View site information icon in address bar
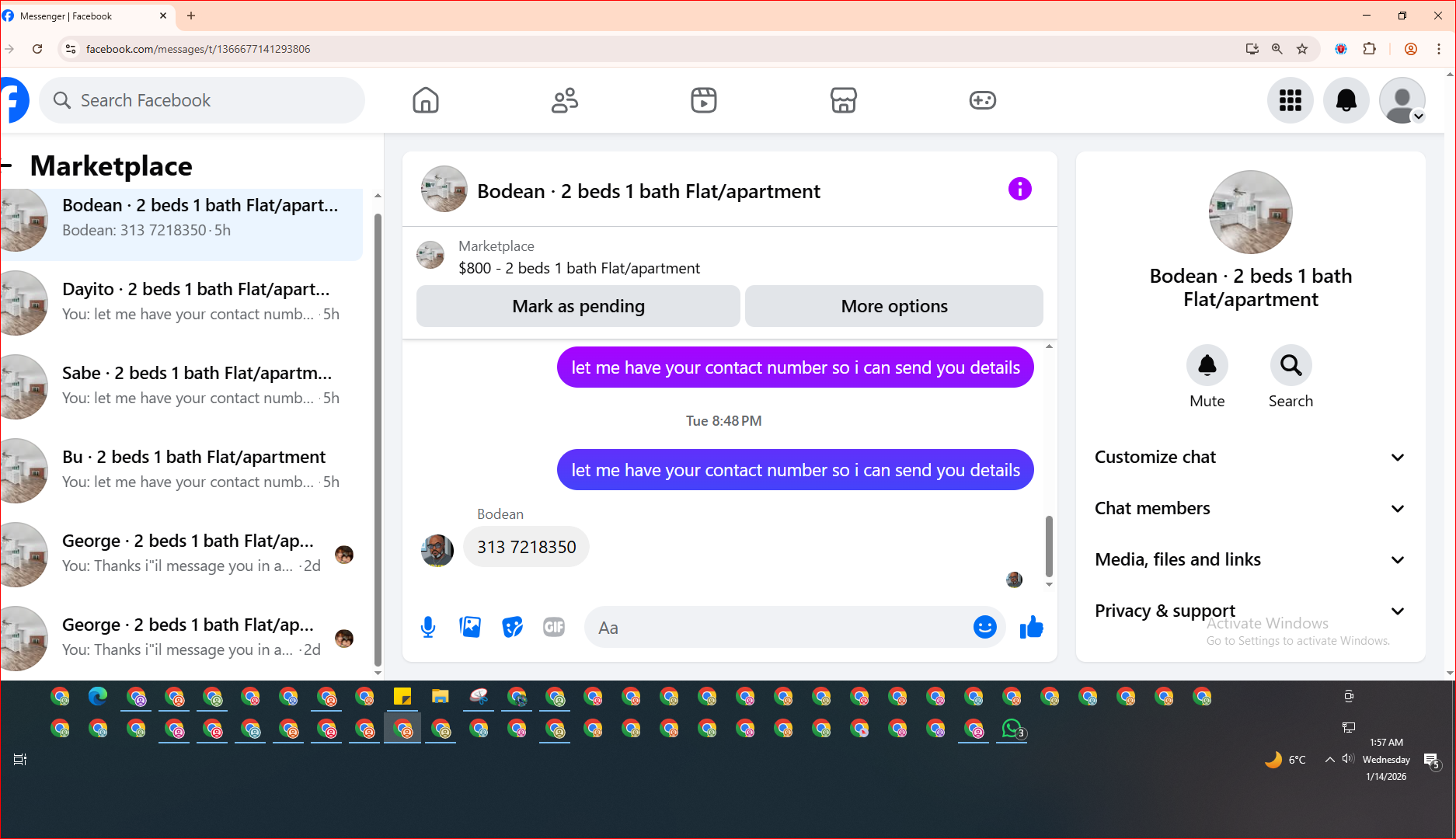 [70, 49]
